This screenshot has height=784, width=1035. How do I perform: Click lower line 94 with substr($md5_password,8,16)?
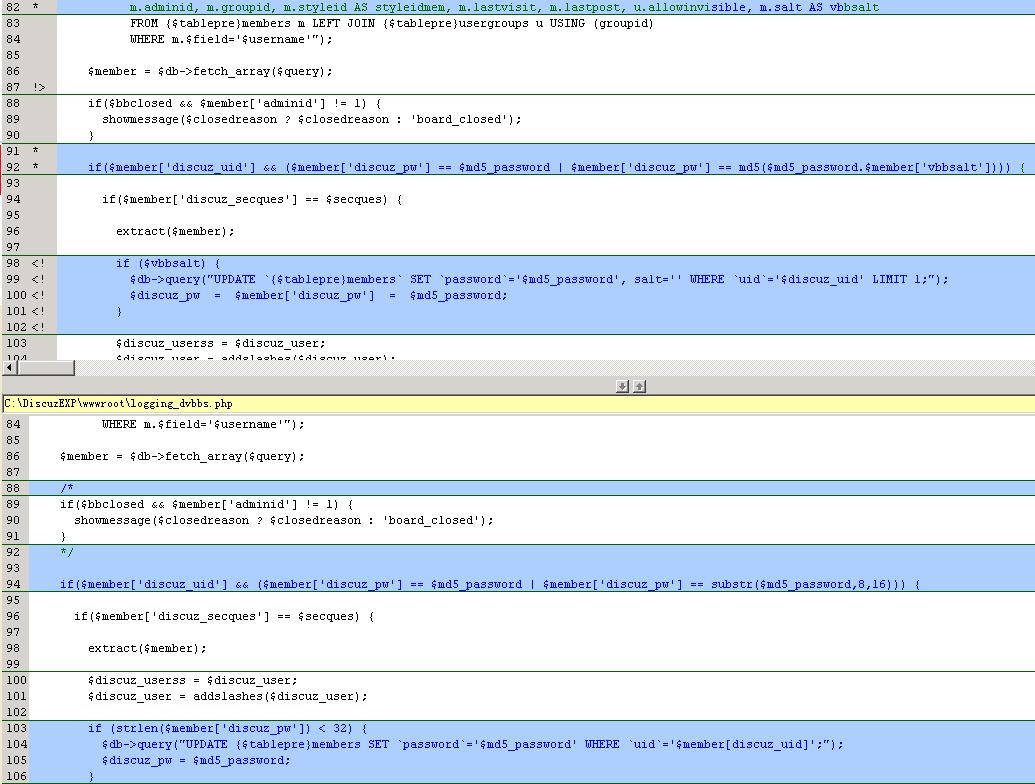coord(490,584)
